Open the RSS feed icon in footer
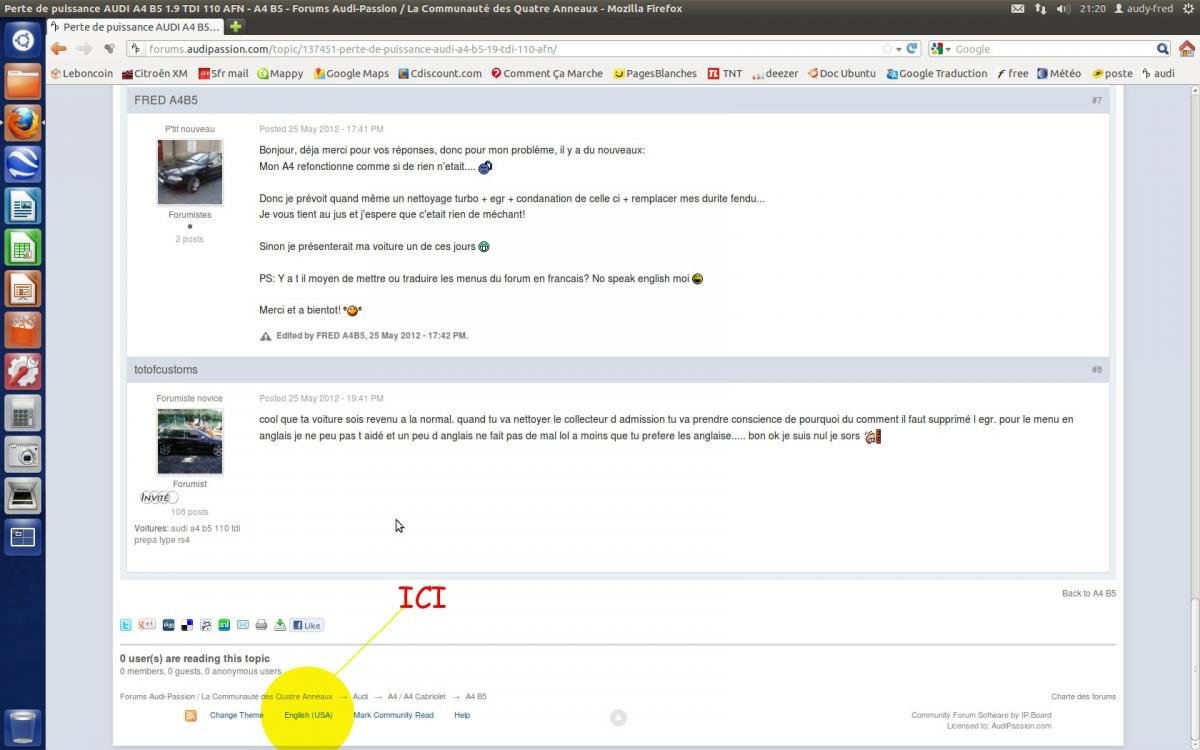1200x750 pixels. click(x=190, y=716)
